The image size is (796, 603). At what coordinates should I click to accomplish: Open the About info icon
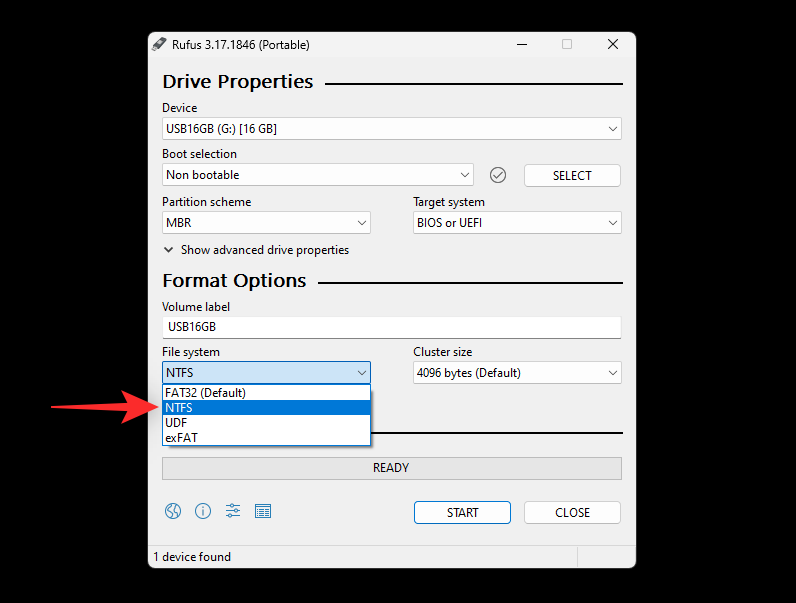coord(203,511)
